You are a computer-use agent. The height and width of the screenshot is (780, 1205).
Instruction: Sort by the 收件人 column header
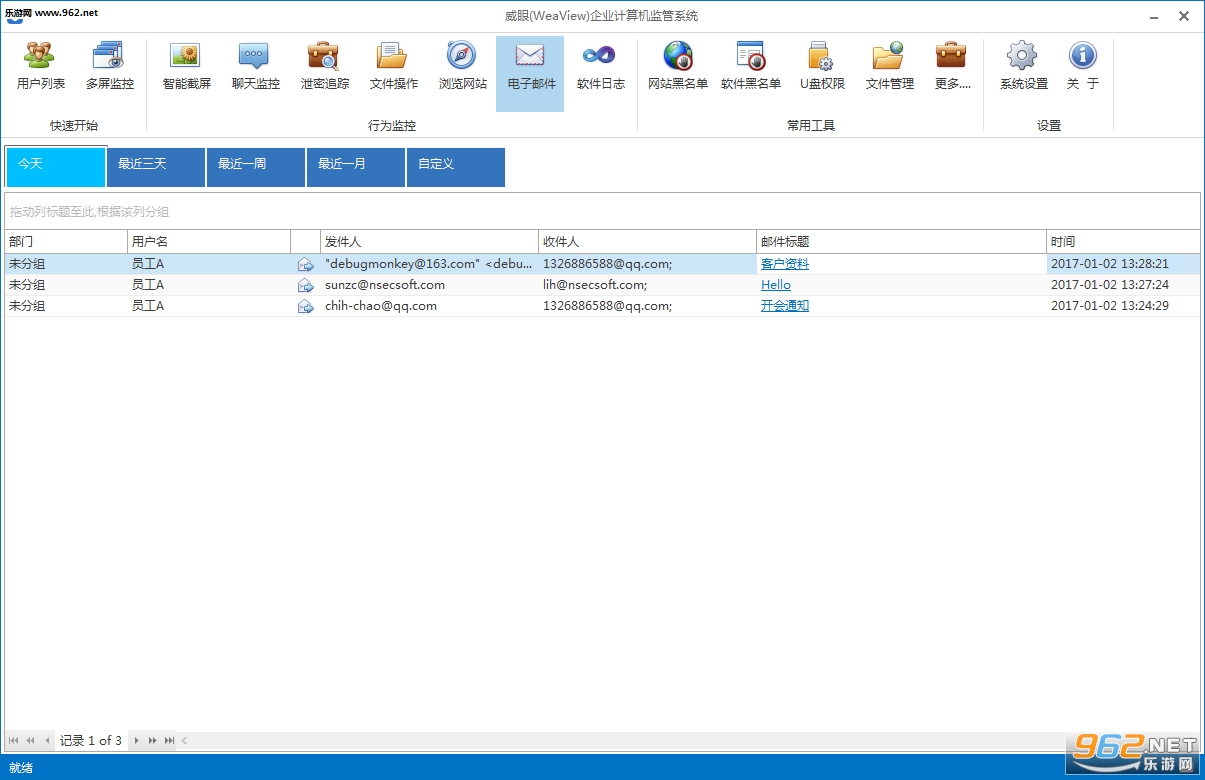click(x=647, y=242)
